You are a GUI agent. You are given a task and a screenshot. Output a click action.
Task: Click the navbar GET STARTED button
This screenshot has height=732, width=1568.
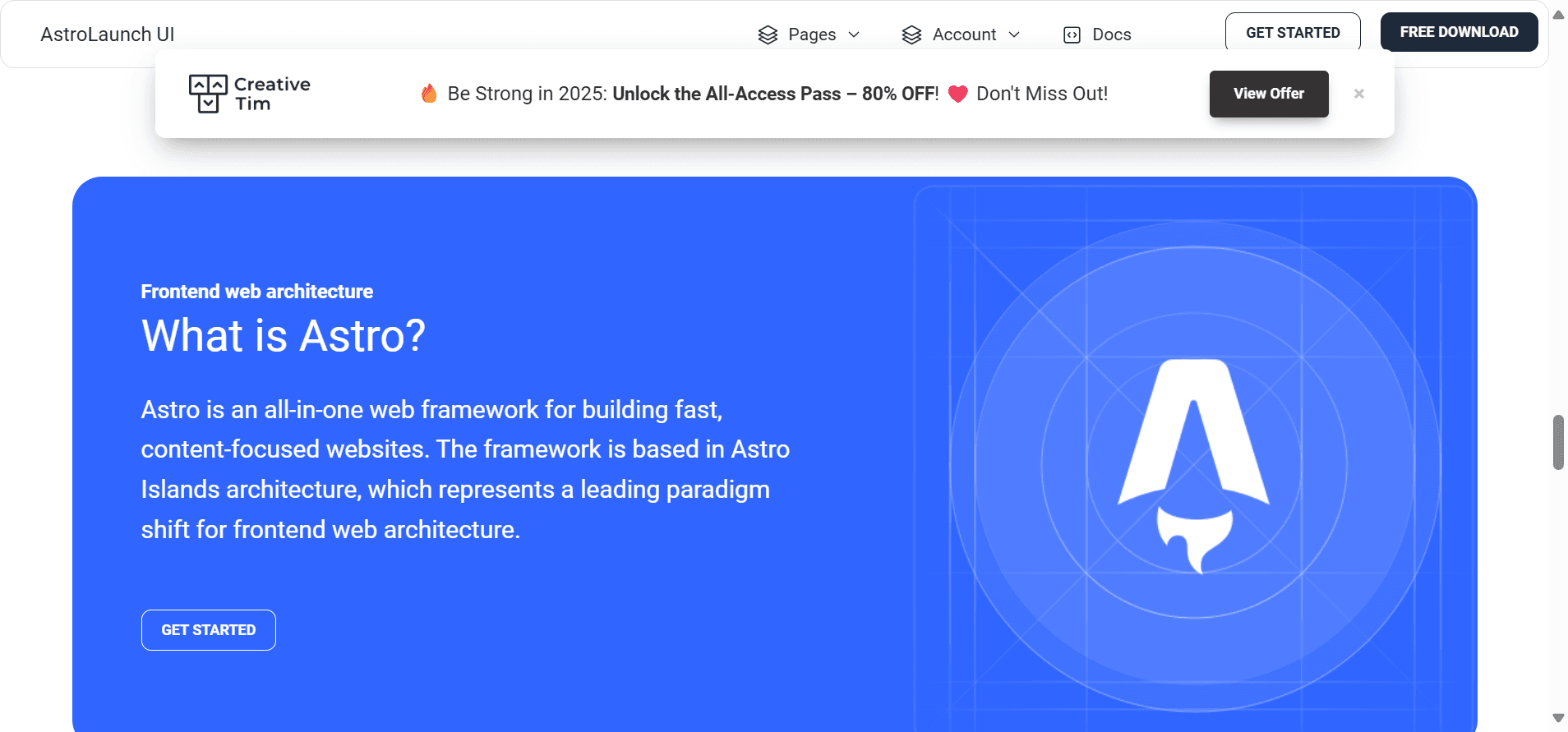1293,33
